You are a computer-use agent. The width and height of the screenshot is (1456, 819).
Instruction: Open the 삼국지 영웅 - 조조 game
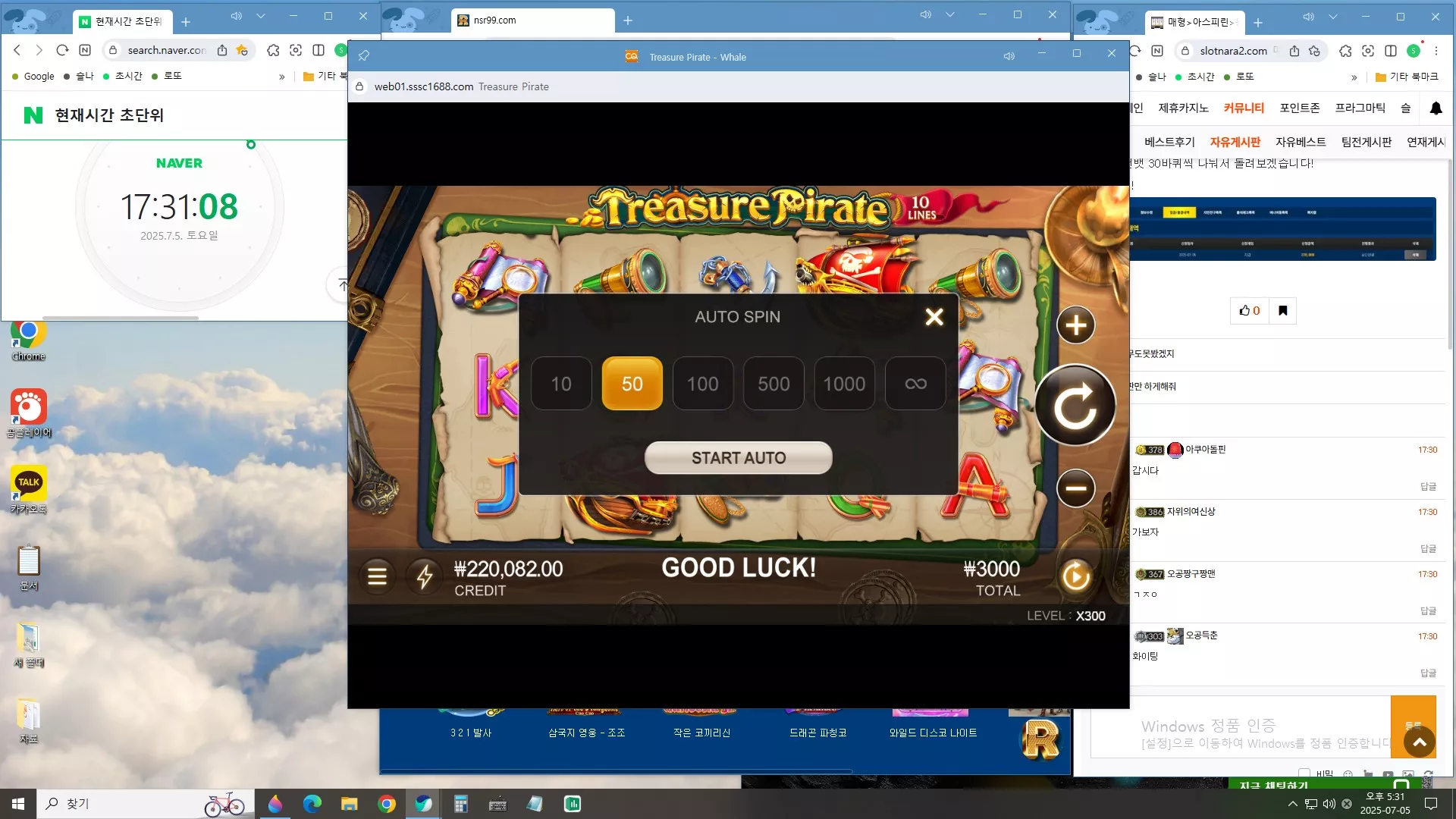tap(586, 733)
